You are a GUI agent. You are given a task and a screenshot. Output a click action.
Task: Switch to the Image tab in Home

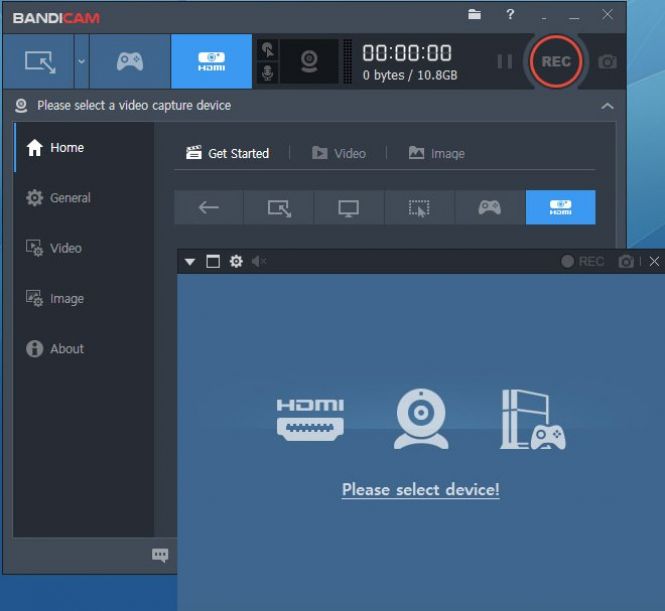coord(436,153)
